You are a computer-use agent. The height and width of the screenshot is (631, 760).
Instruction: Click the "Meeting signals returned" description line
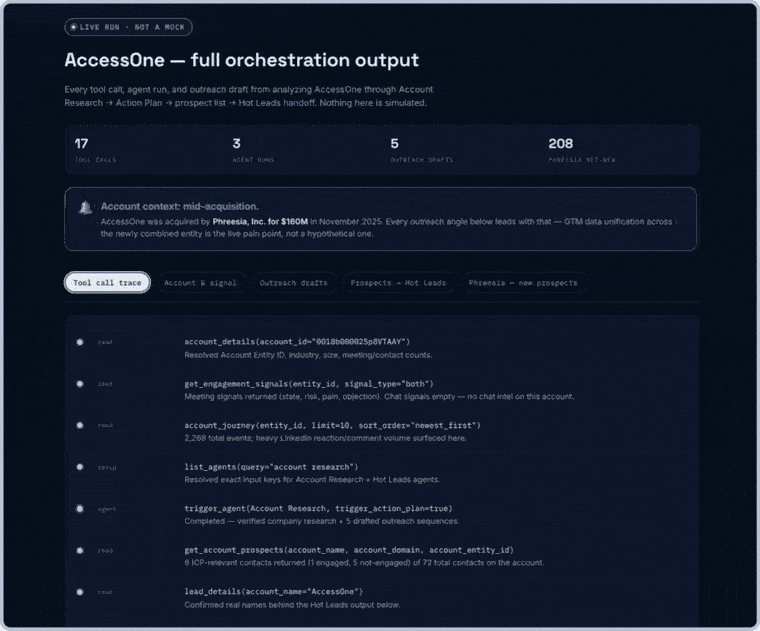click(379, 397)
